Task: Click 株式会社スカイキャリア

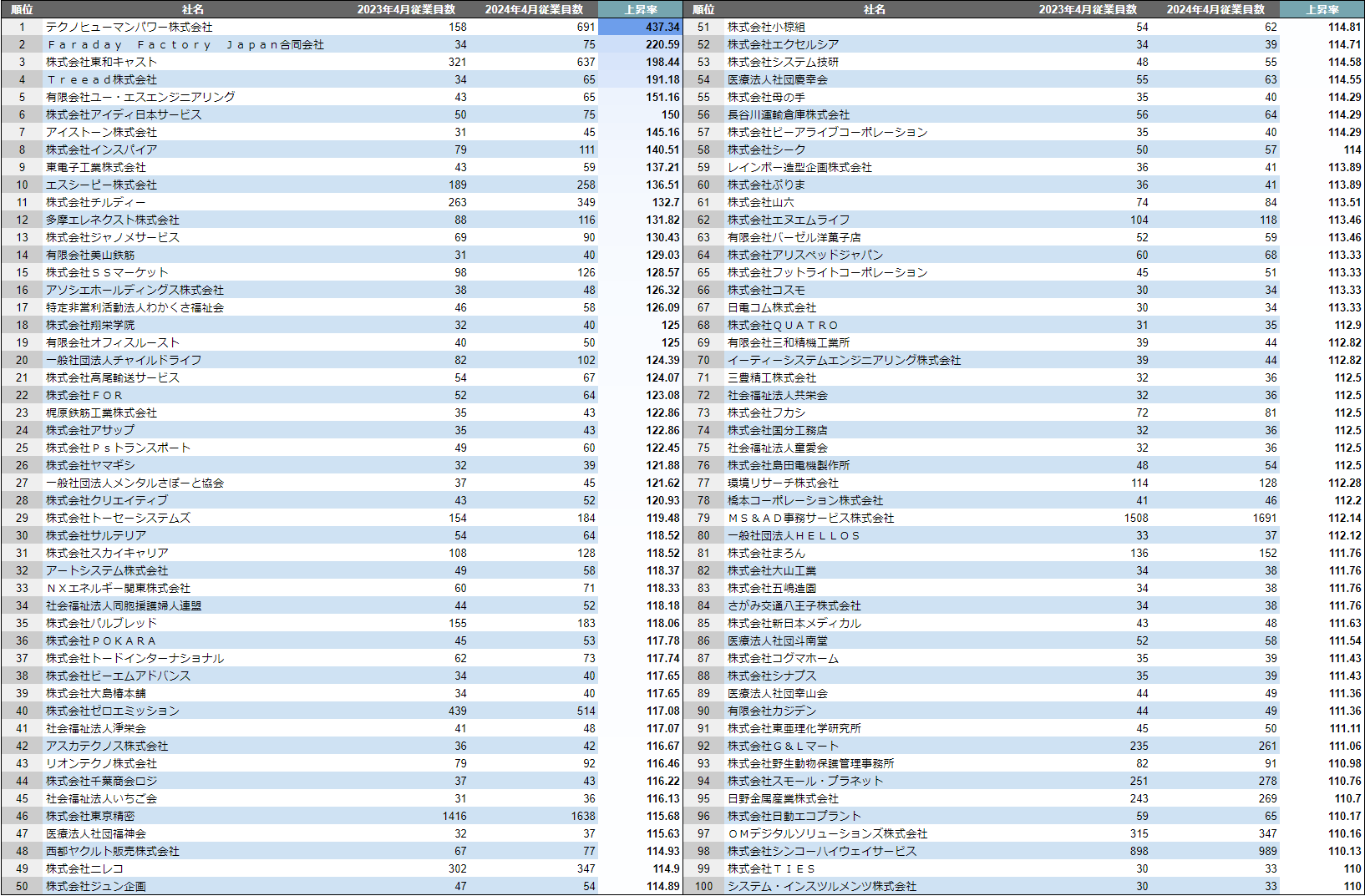Action: tap(107, 553)
